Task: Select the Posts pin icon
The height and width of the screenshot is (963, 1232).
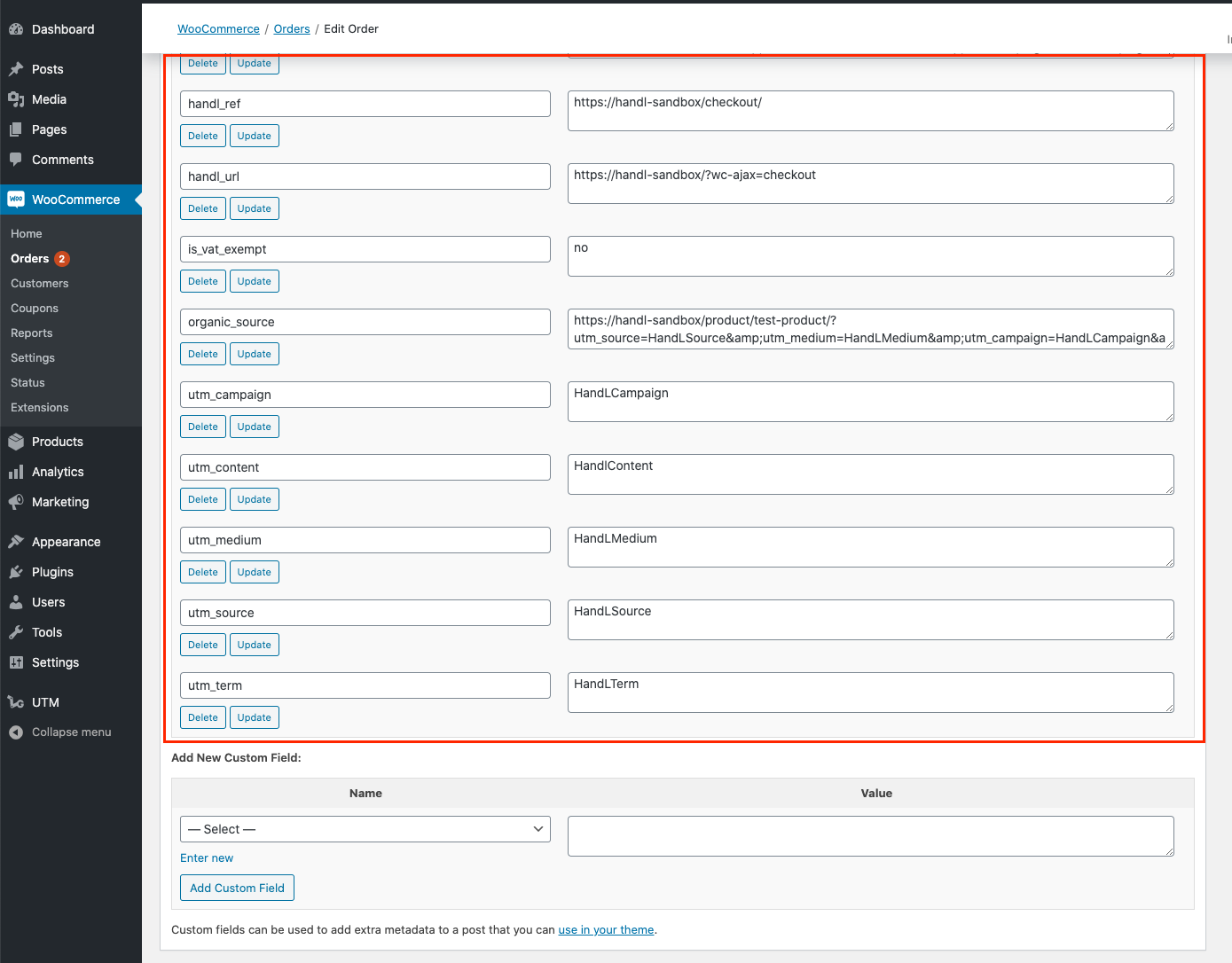Action: click(x=17, y=68)
